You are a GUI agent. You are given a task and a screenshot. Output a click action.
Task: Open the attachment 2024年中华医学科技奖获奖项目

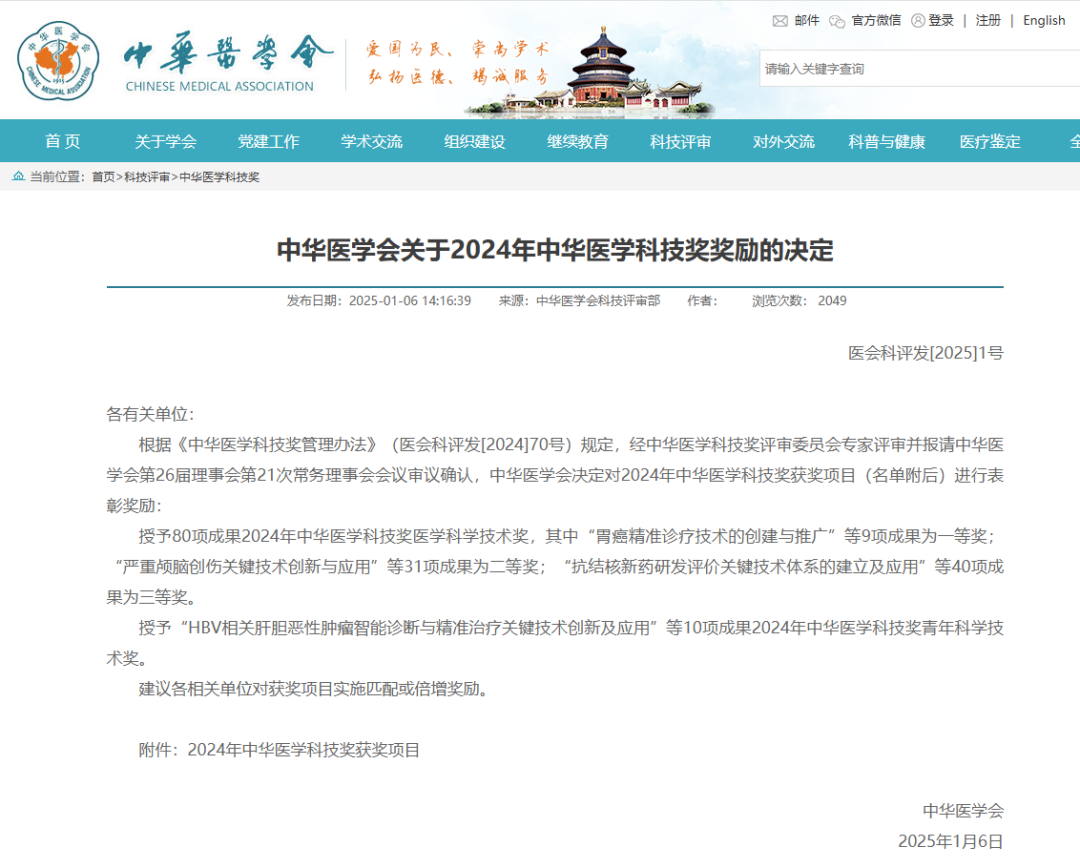pos(304,750)
